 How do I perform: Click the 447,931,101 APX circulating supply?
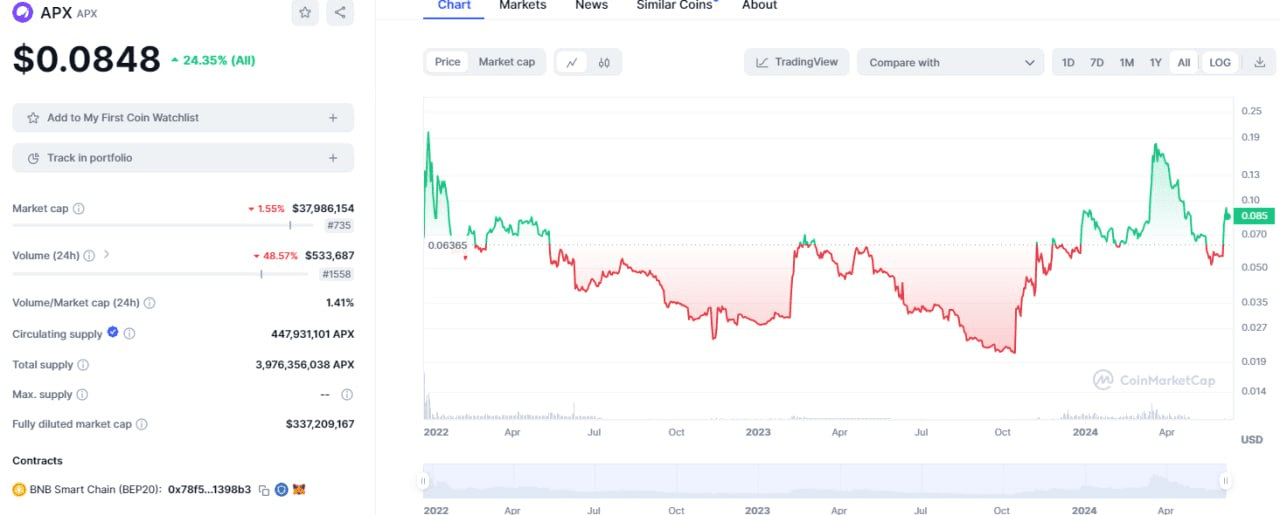click(313, 334)
